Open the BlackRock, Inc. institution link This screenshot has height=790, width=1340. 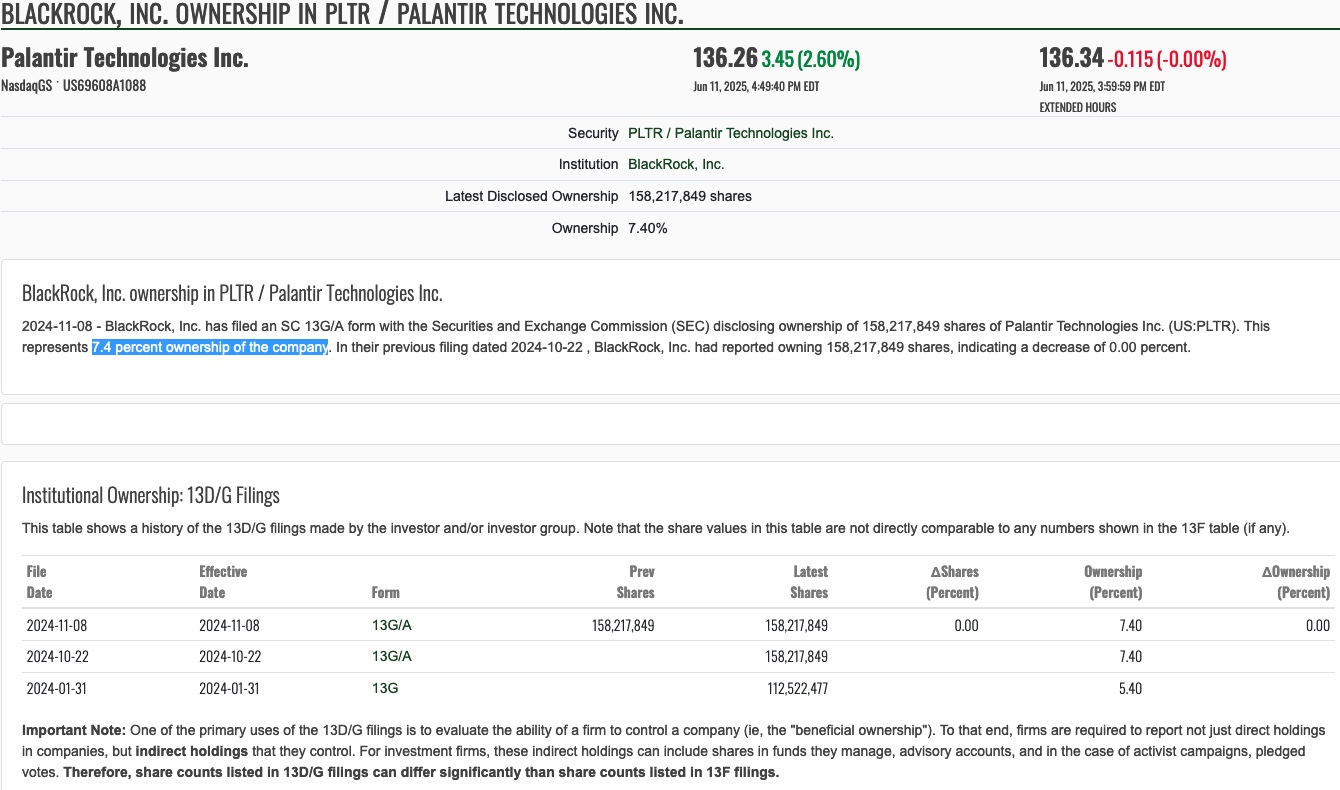pos(676,164)
